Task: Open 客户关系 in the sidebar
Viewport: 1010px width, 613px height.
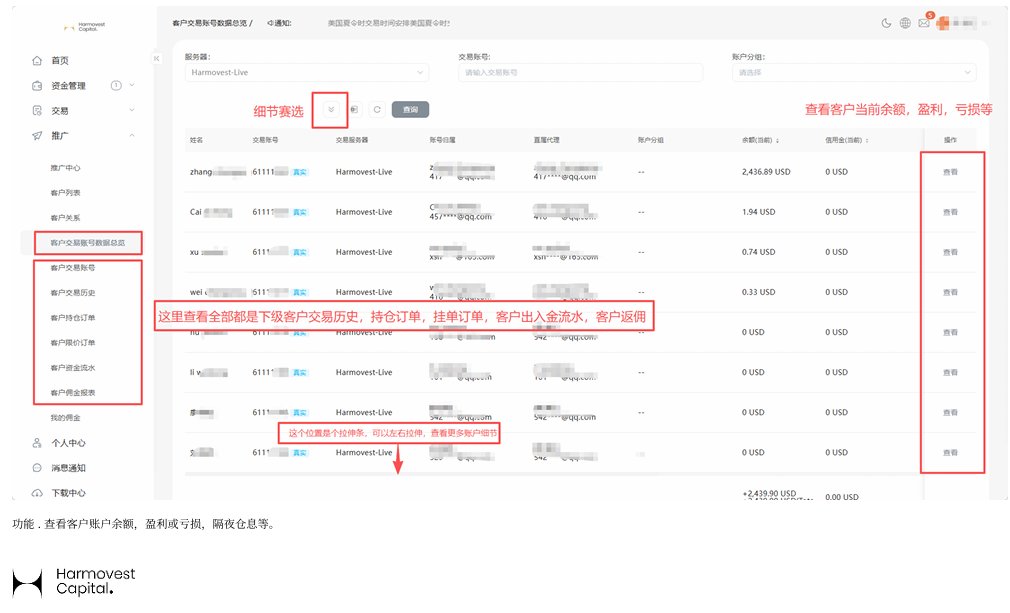Action: 66,218
